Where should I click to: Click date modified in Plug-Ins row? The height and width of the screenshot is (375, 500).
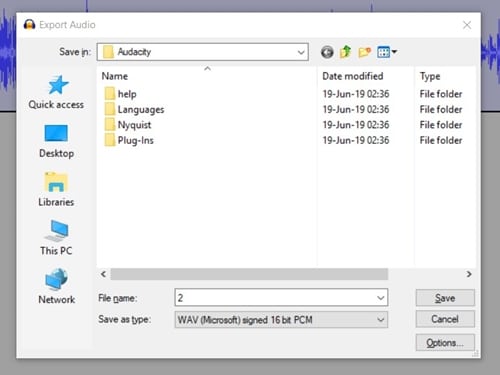pyautogui.click(x=356, y=140)
